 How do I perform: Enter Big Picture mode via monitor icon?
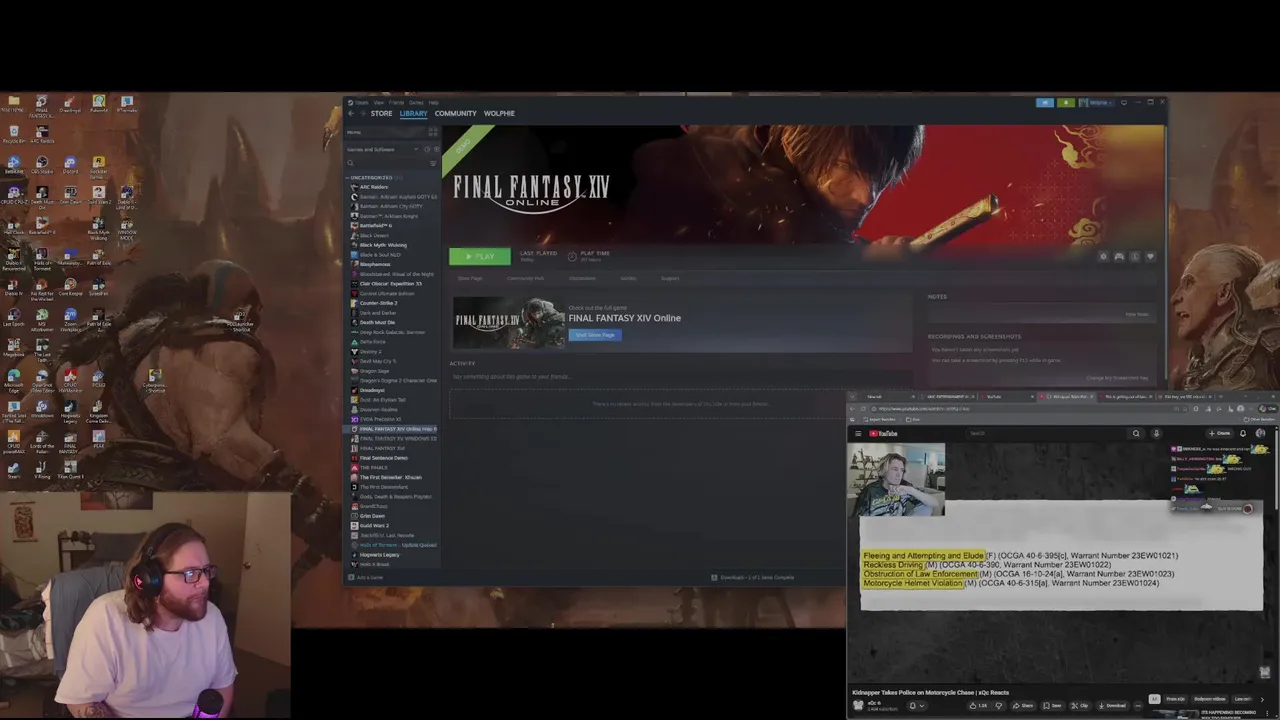(1124, 102)
